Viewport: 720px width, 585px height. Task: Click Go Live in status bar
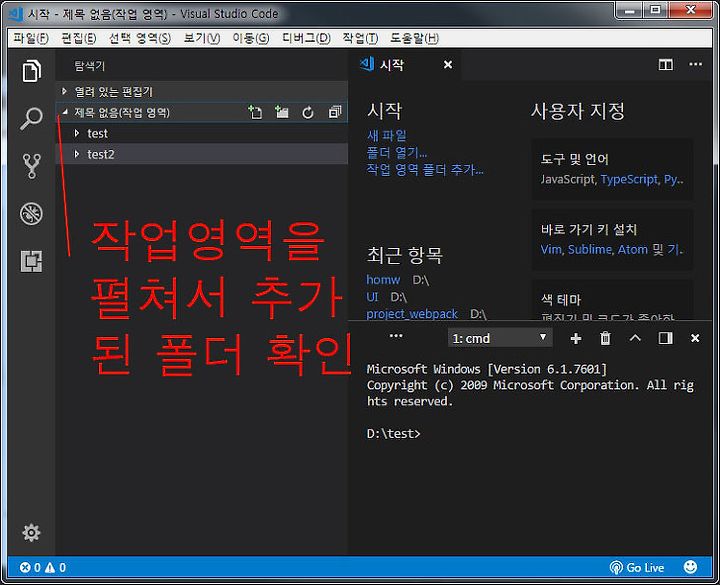pos(636,568)
